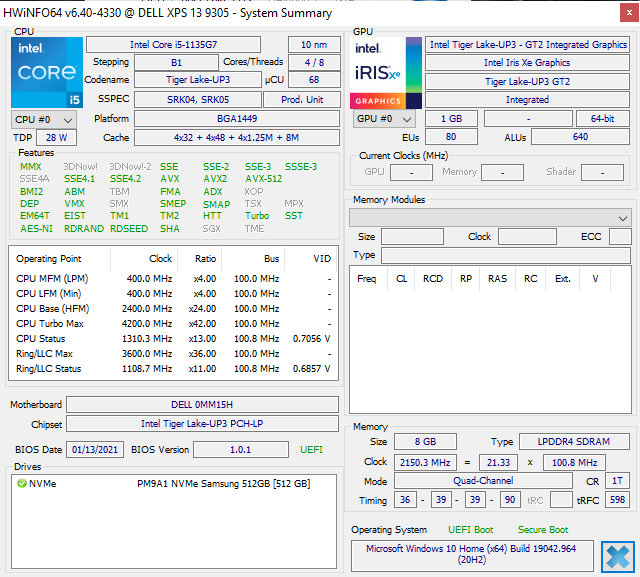
Task: Click the Microsoft Windows 10 Home OS field
Action: 473,555
